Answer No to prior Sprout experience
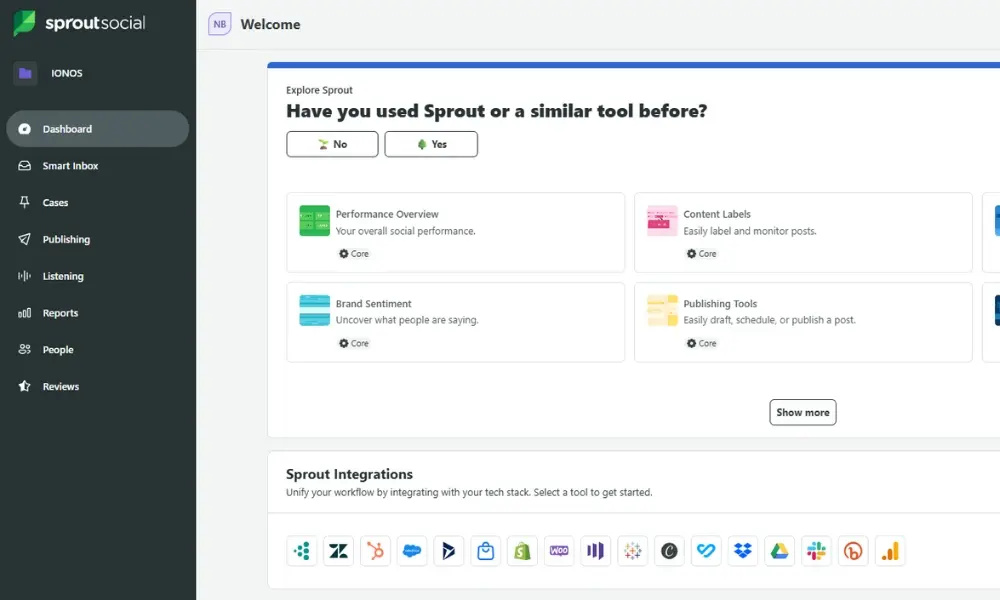Screen dimensions: 1000x600 332,144
